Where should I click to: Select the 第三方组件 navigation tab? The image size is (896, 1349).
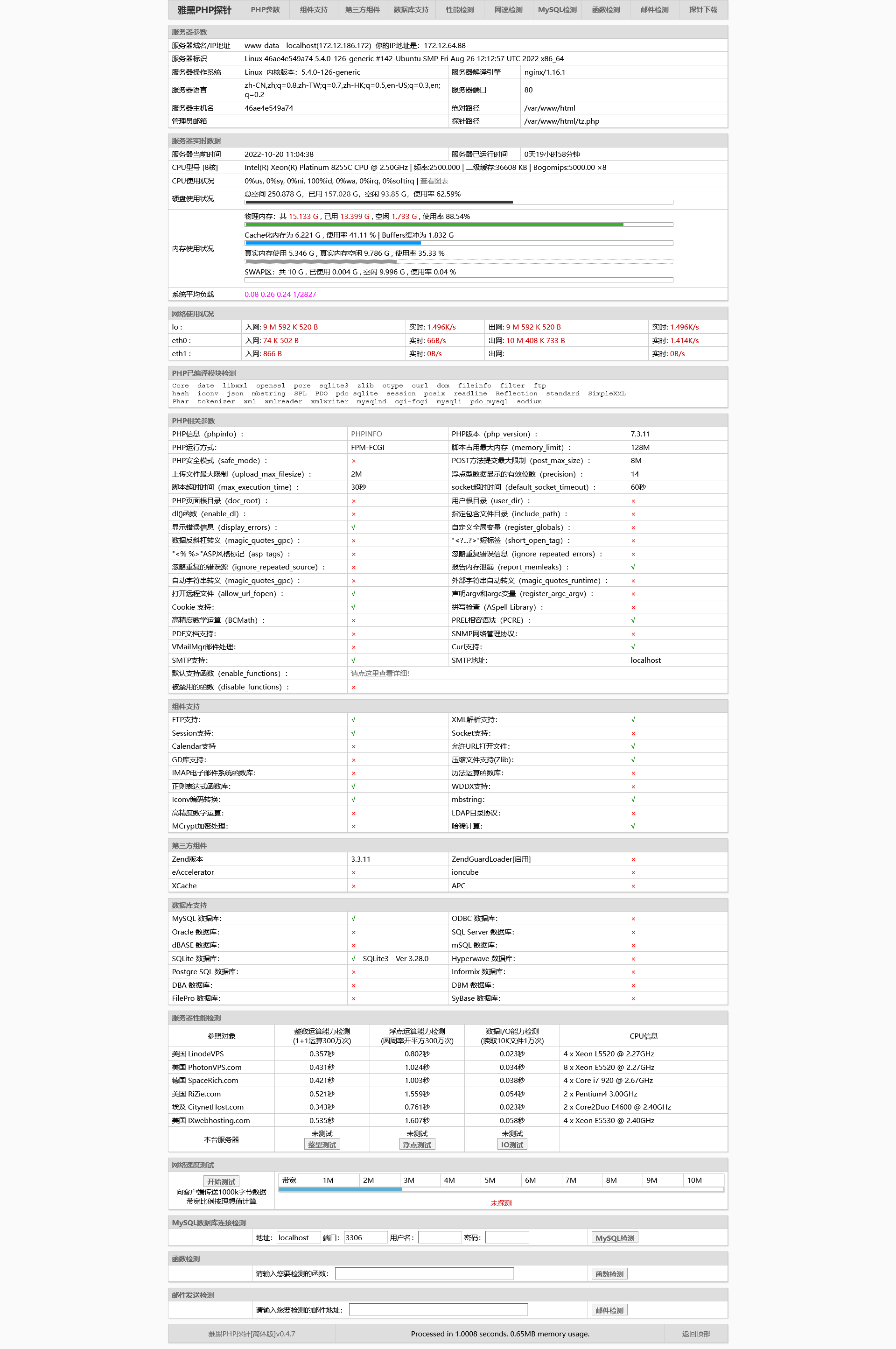[x=362, y=10]
